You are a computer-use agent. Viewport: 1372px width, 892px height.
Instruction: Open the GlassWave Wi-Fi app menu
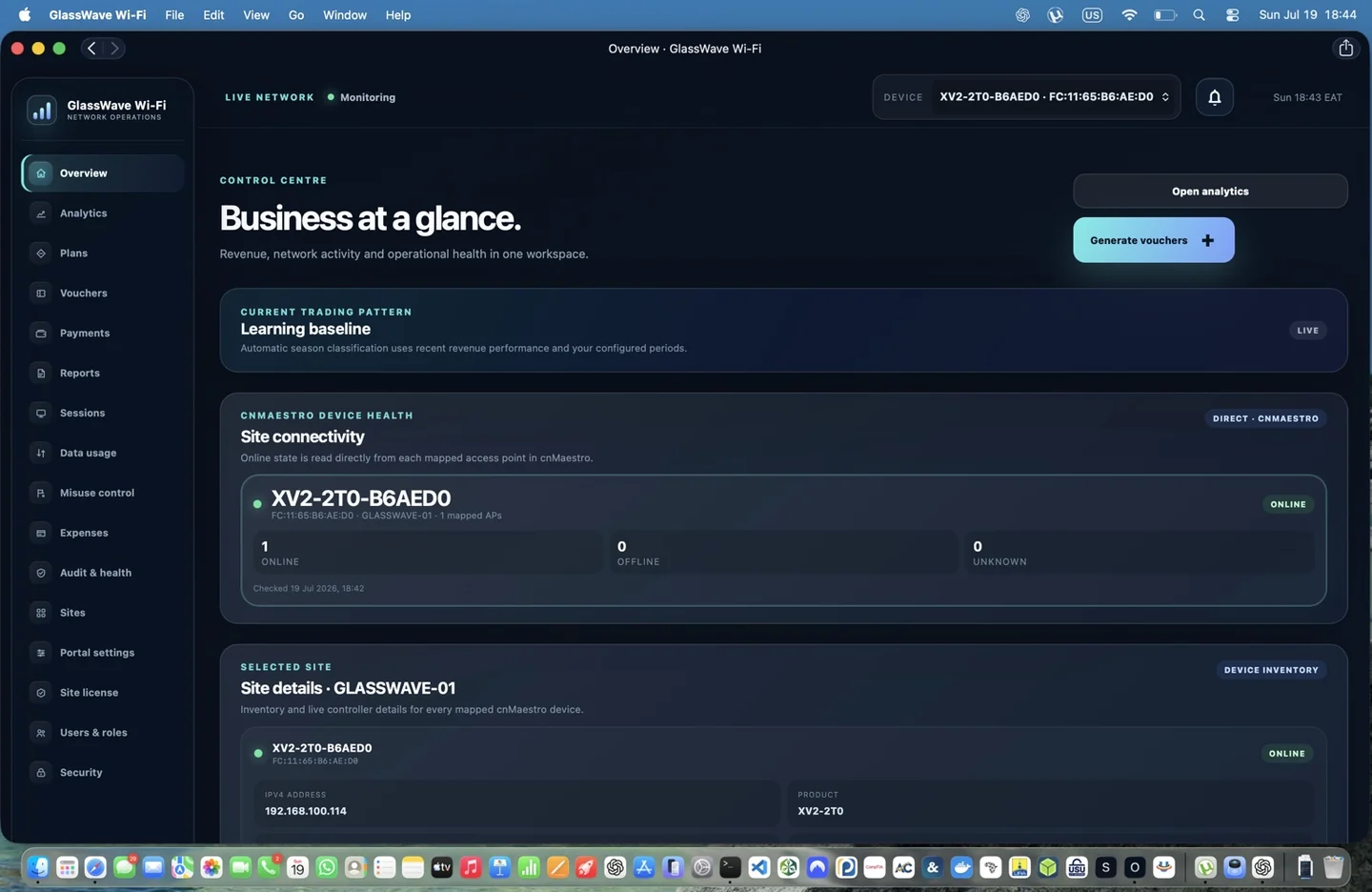[x=97, y=15]
